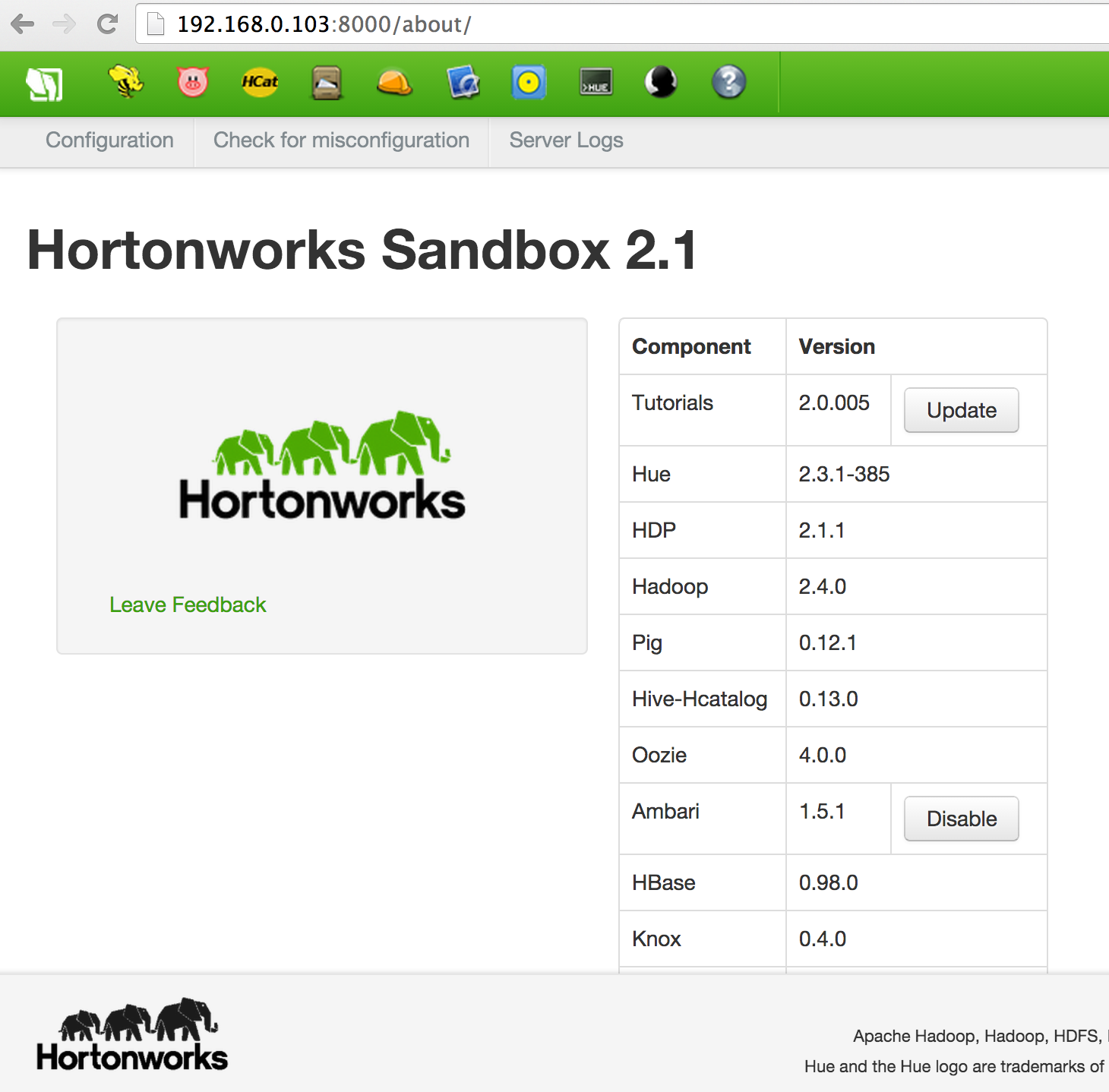Click the Oozie row label

coord(659,755)
